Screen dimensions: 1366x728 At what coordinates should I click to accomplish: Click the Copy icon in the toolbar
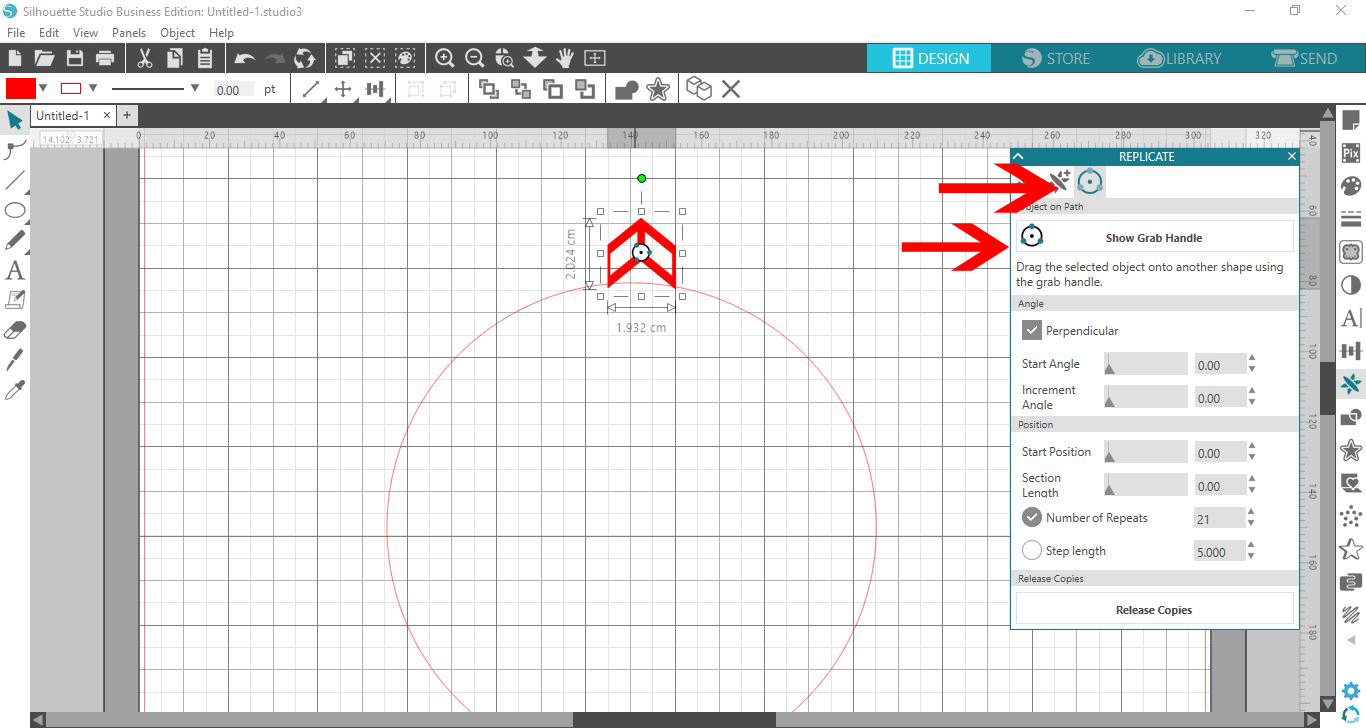coord(174,58)
